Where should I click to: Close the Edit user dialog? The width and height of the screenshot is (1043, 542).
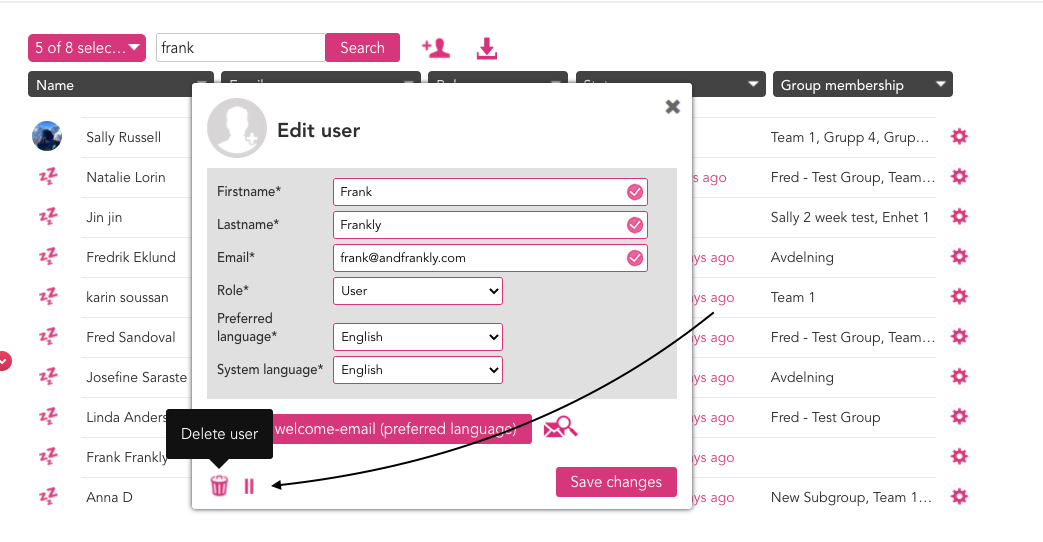pyautogui.click(x=672, y=106)
